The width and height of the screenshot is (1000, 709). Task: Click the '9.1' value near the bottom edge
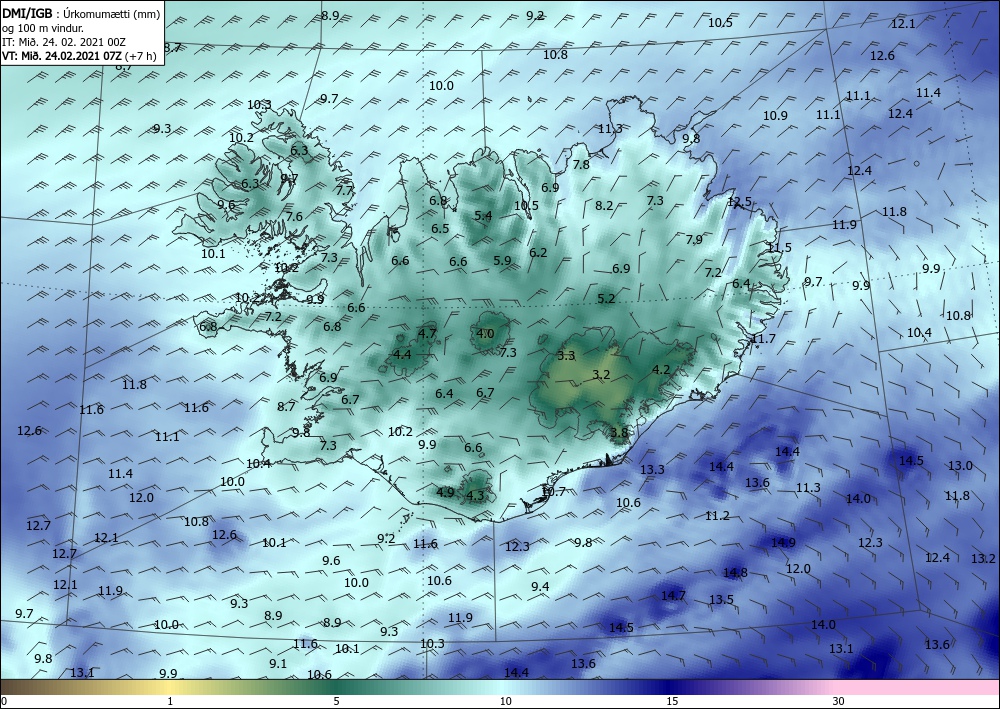(x=278, y=663)
